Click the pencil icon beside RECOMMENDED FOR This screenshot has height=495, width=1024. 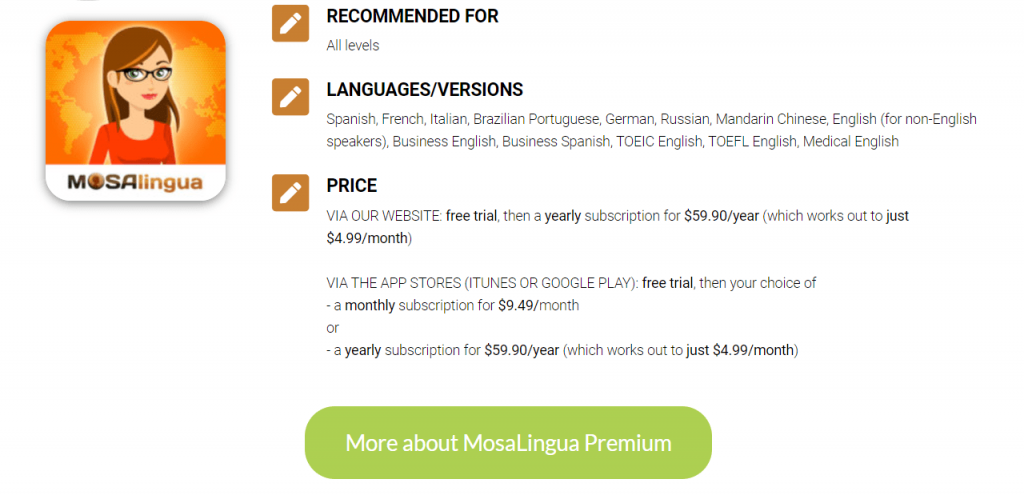point(291,24)
